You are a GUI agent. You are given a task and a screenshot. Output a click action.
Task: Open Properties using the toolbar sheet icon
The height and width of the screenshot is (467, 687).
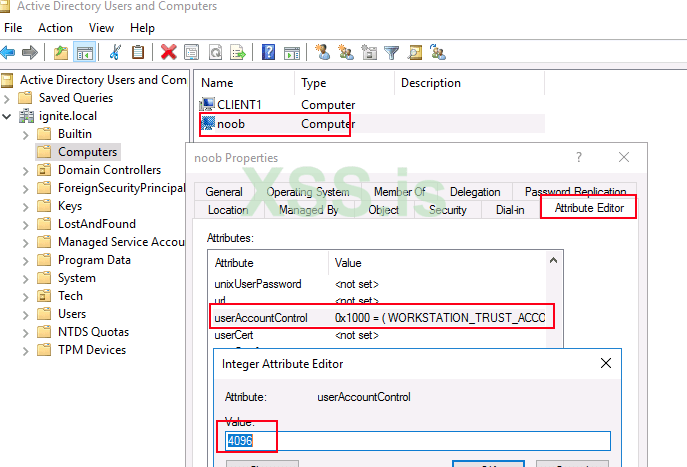[192, 53]
